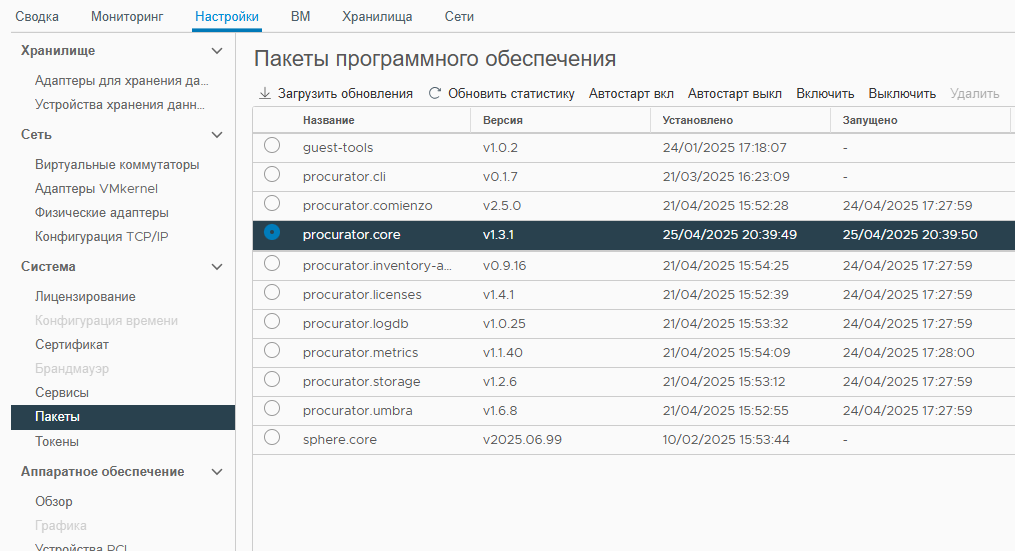Open the Сети tab

pos(459,17)
